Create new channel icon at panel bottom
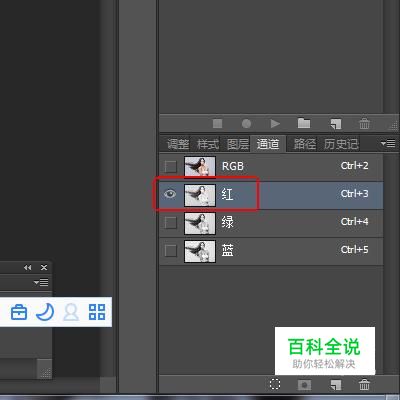This screenshot has width=400, height=400. click(336, 385)
